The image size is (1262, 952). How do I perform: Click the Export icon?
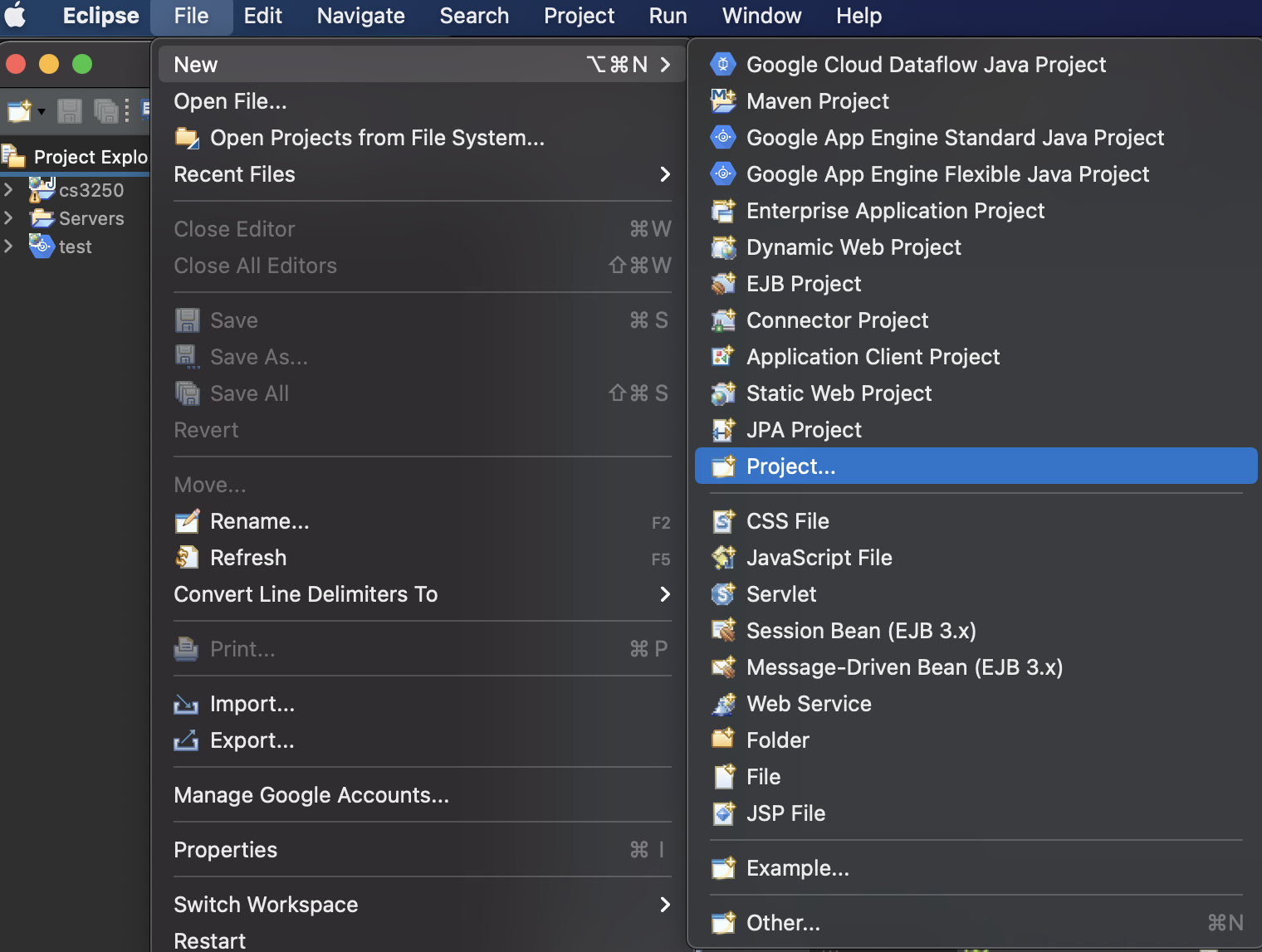(x=186, y=740)
